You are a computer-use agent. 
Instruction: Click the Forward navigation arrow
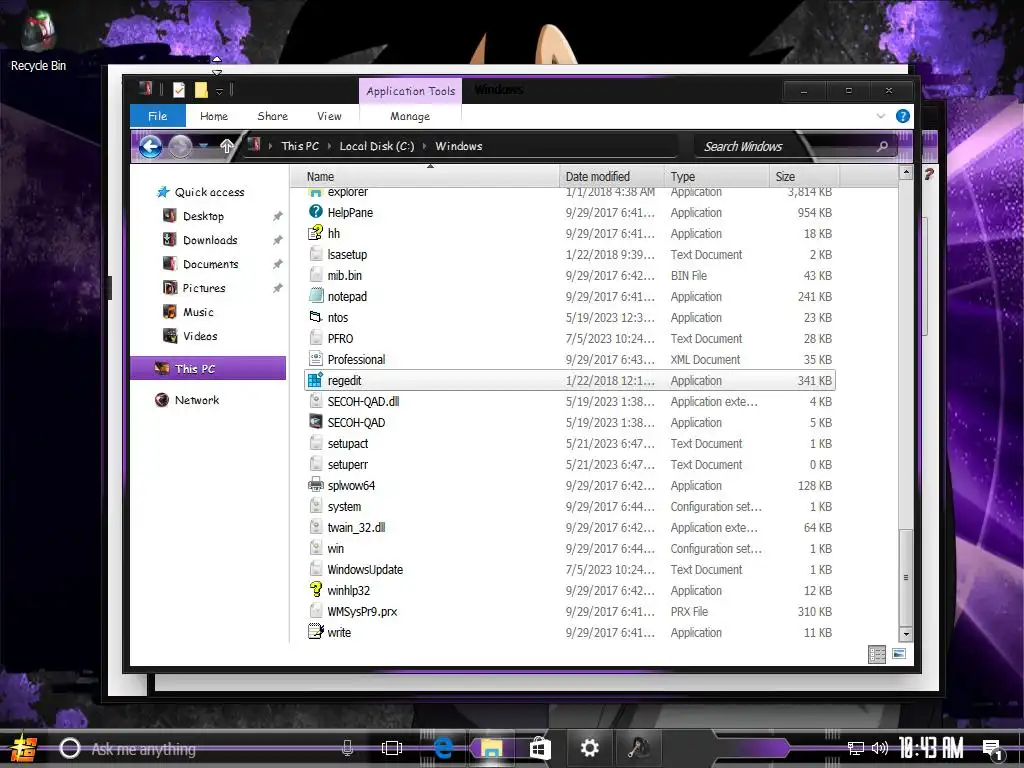(x=180, y=146)
